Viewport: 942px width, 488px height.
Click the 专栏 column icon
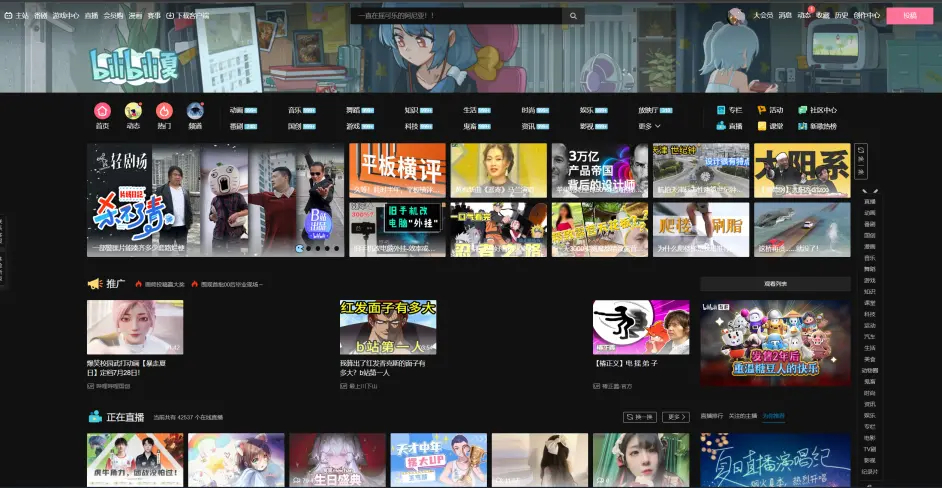(x=721, y=110)
